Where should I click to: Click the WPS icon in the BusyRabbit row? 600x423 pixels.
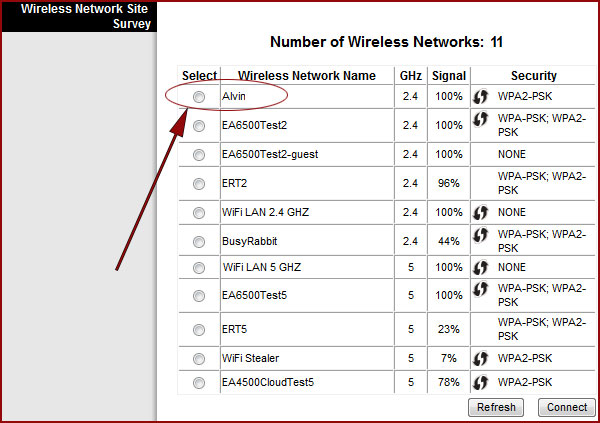pyautogui.click(x=480, y=236)
